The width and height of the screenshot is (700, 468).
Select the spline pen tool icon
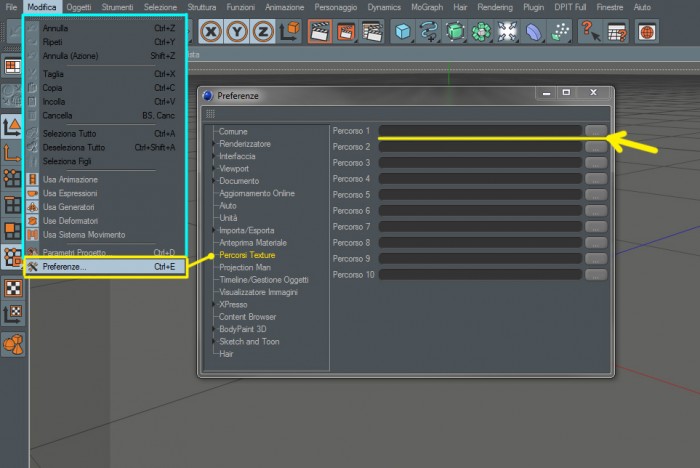click(x=429, y=32)
